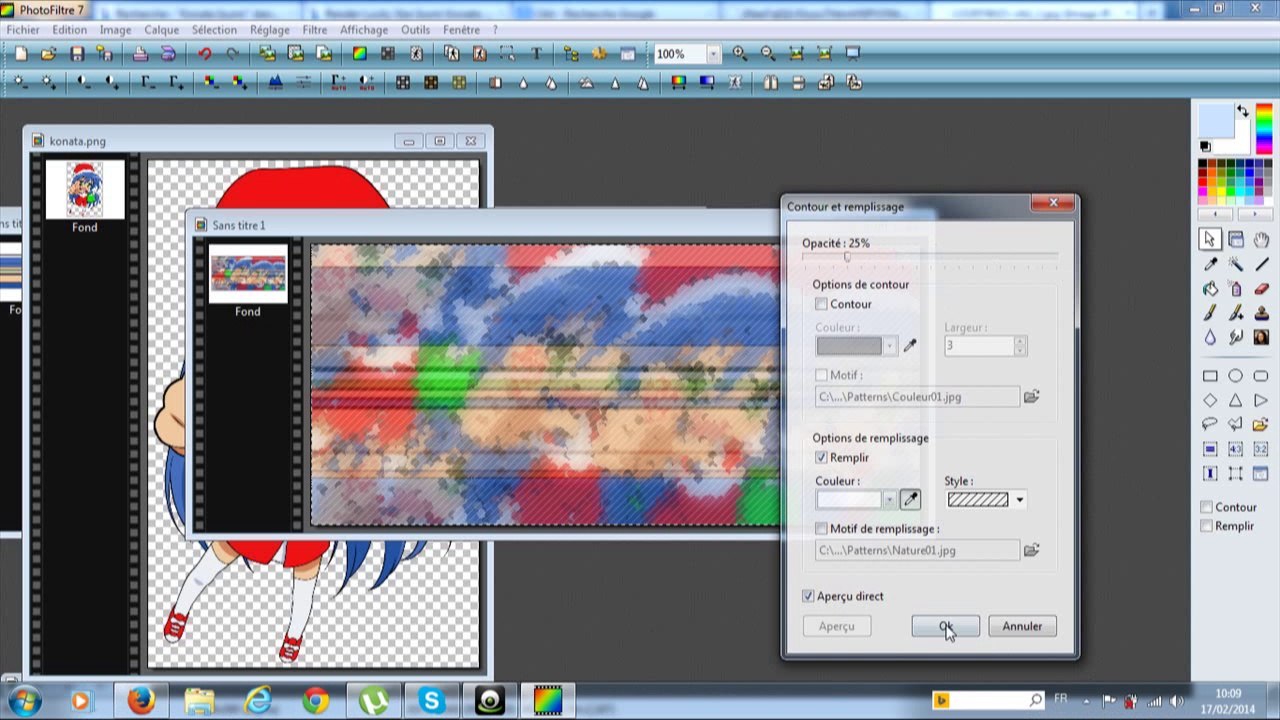Open the Filtre menu
The width and height of the screenshot is (1280, 720).
pos(314,30)
